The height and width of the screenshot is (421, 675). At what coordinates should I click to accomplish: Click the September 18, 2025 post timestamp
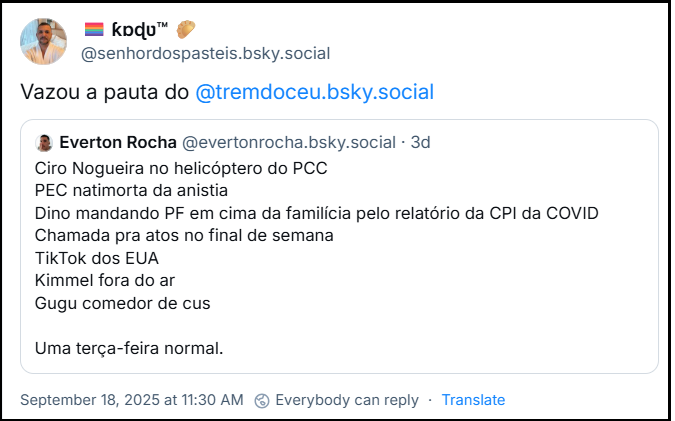(131, 400)
